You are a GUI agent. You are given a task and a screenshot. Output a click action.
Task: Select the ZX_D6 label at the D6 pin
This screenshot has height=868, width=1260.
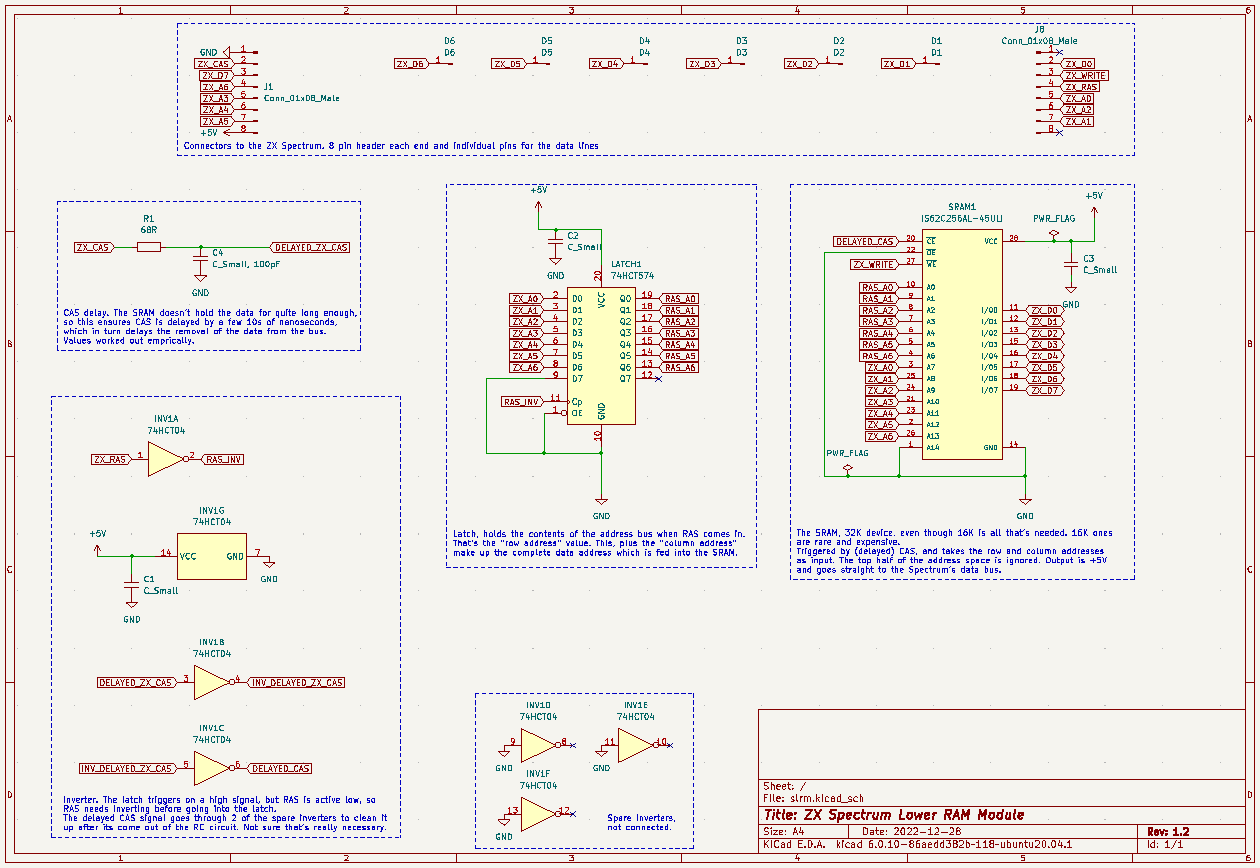[411, 64]
